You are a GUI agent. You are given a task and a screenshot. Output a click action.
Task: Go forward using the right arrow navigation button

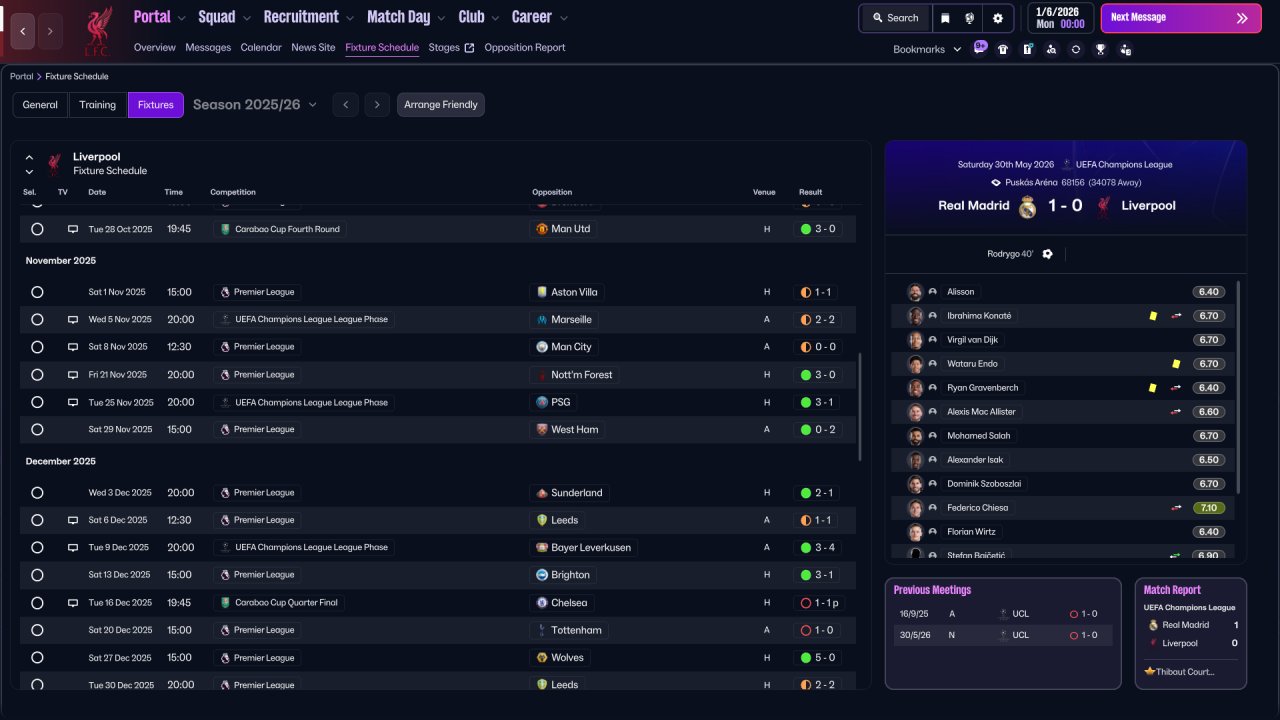point(50,32)
